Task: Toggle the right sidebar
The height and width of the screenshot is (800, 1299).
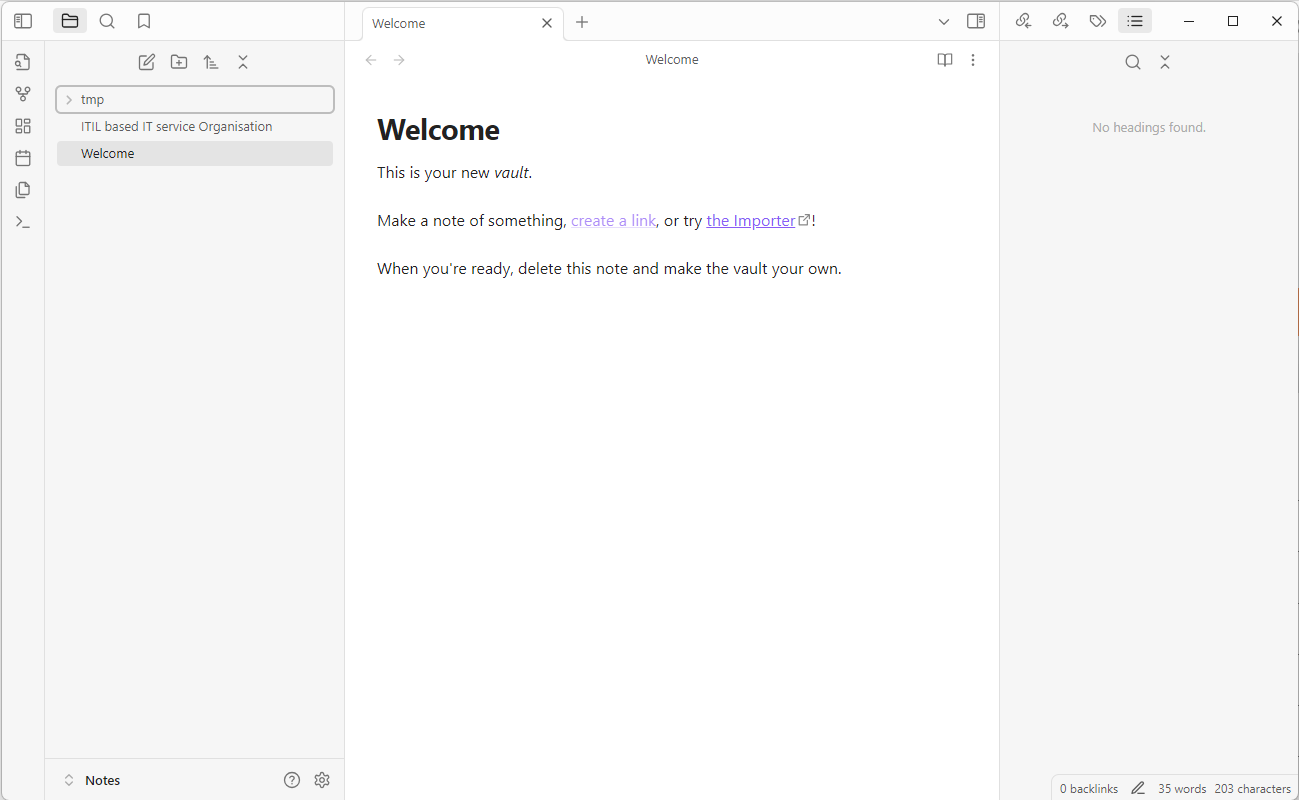Action: point(976,21)
